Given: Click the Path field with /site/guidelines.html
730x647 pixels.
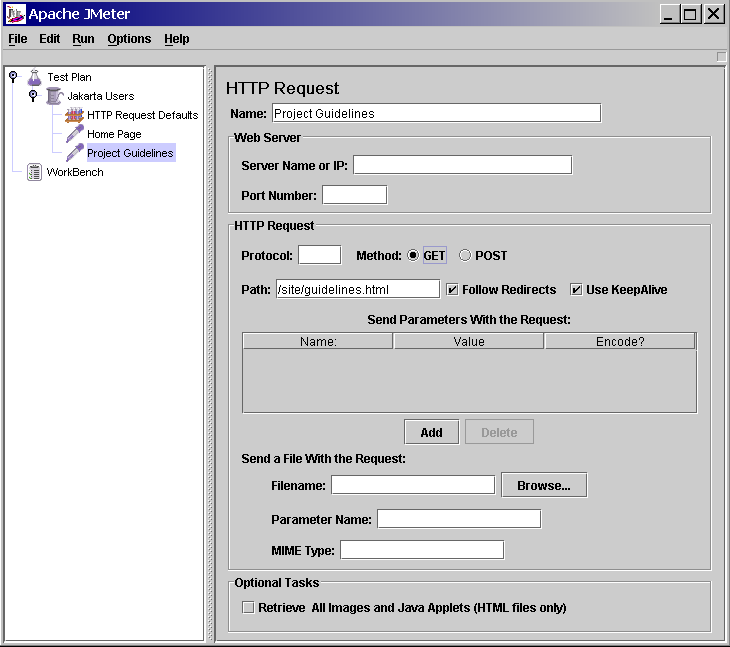Looking at the screenshot, I should [358, 289].
